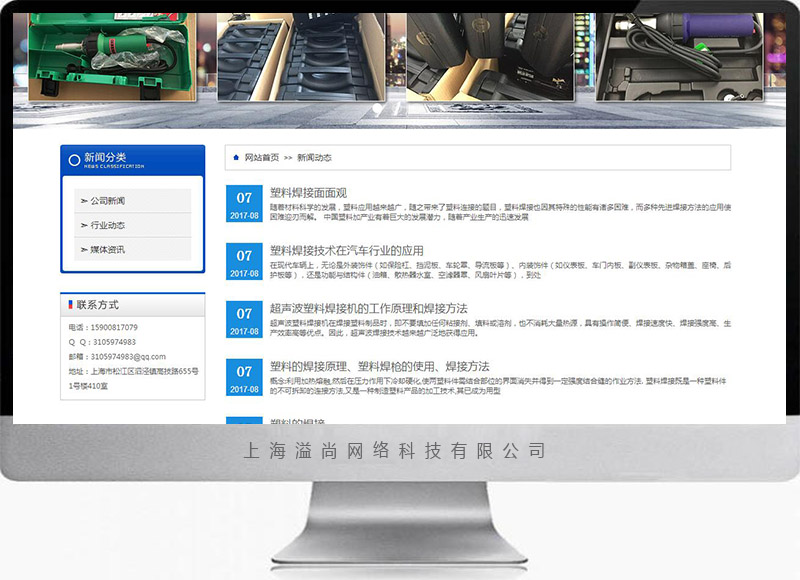Screen dimensions: 800x580
Task: Click the black cases in carton thumbnail
Action: coord(490,57)
